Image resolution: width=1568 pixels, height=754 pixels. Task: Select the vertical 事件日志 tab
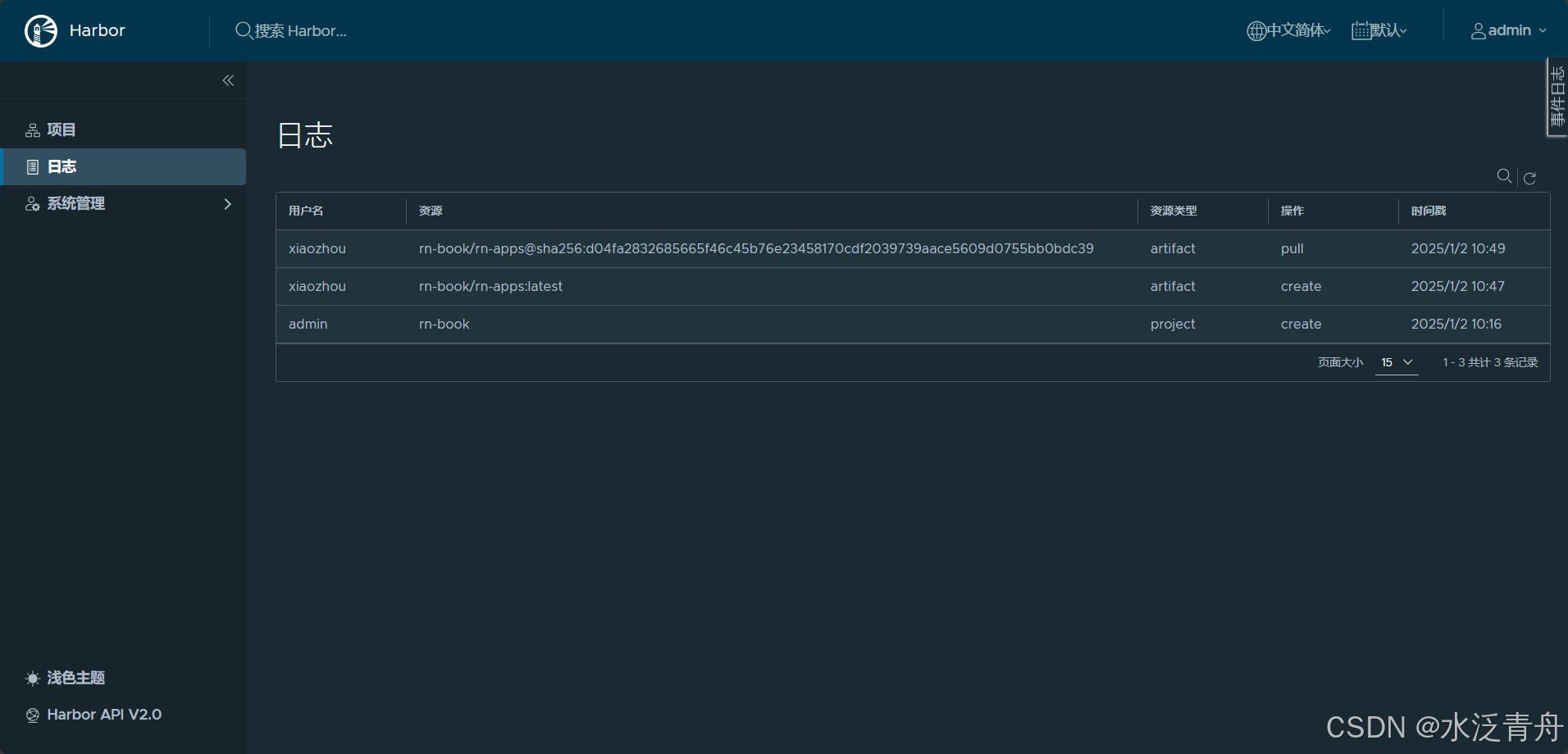point(1557,97)
